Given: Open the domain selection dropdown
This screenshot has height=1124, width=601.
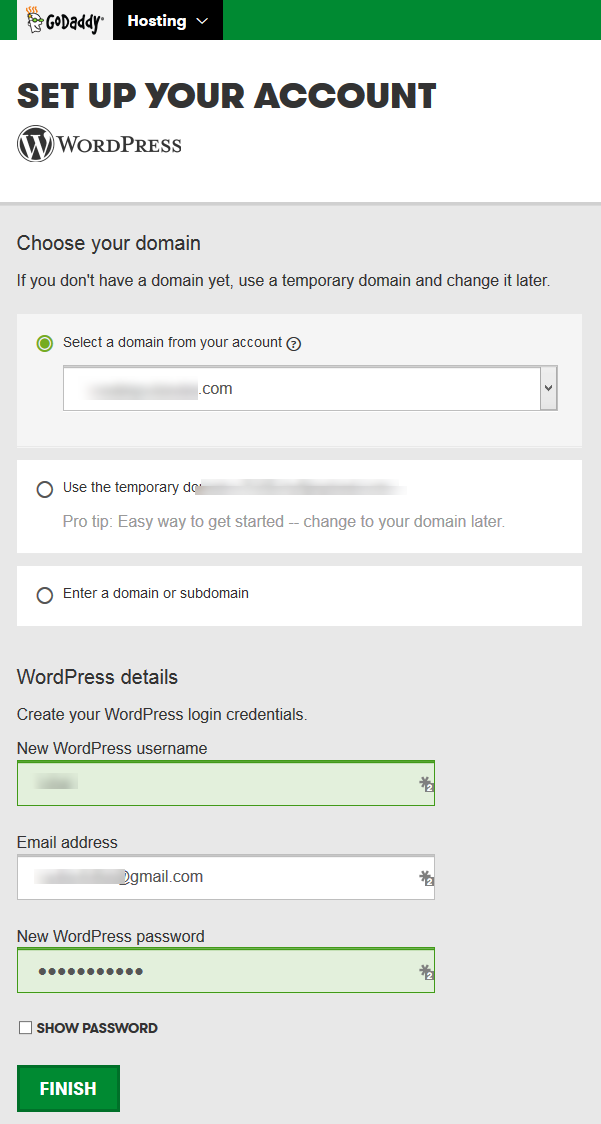Looking at the screenshot, I should [300, 389].
